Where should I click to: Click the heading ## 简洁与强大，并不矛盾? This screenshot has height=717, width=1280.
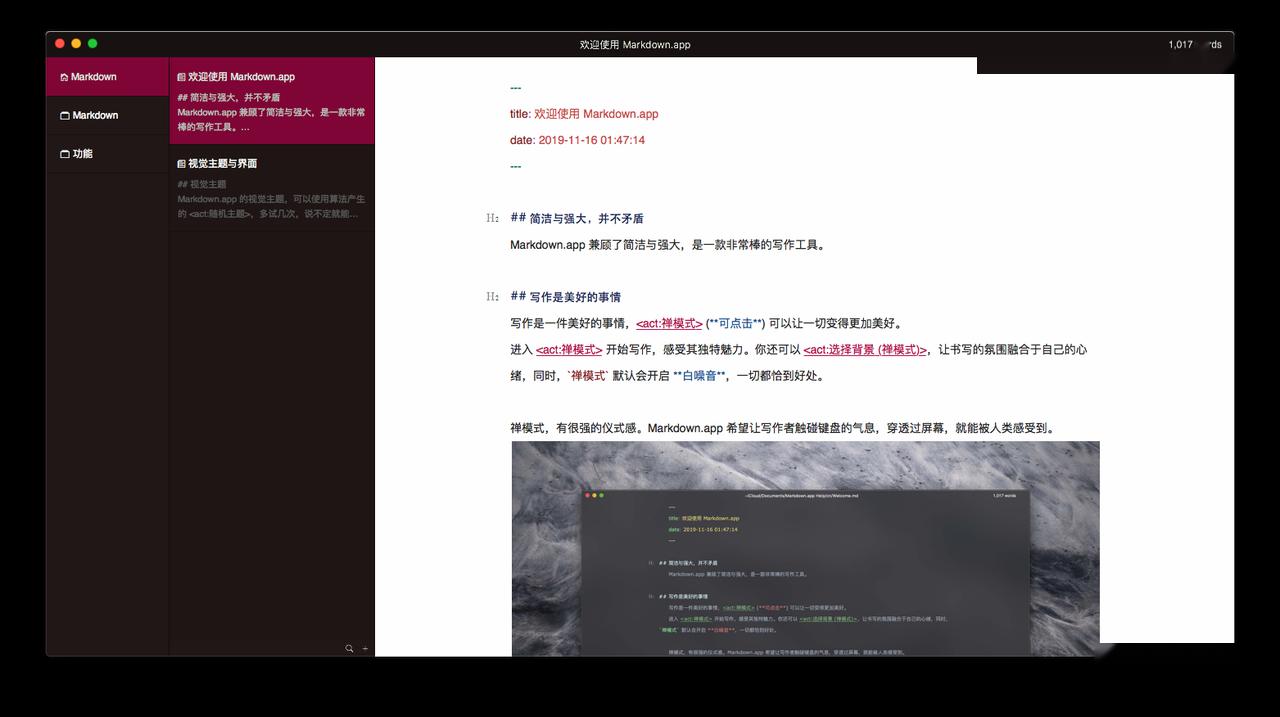(x=577, y=218)
